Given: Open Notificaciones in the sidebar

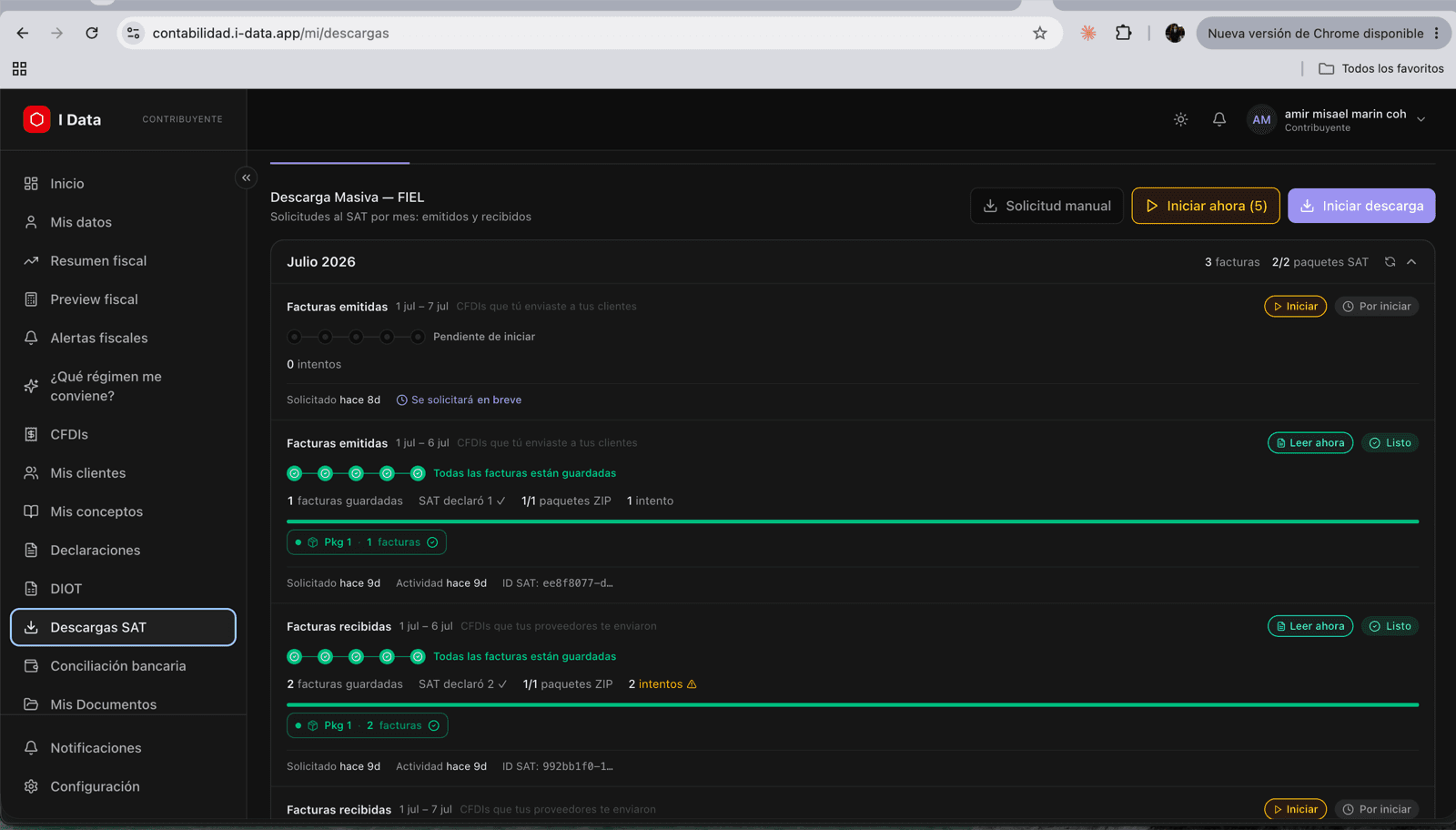Looking at the screenshot, I should [123, 748].
